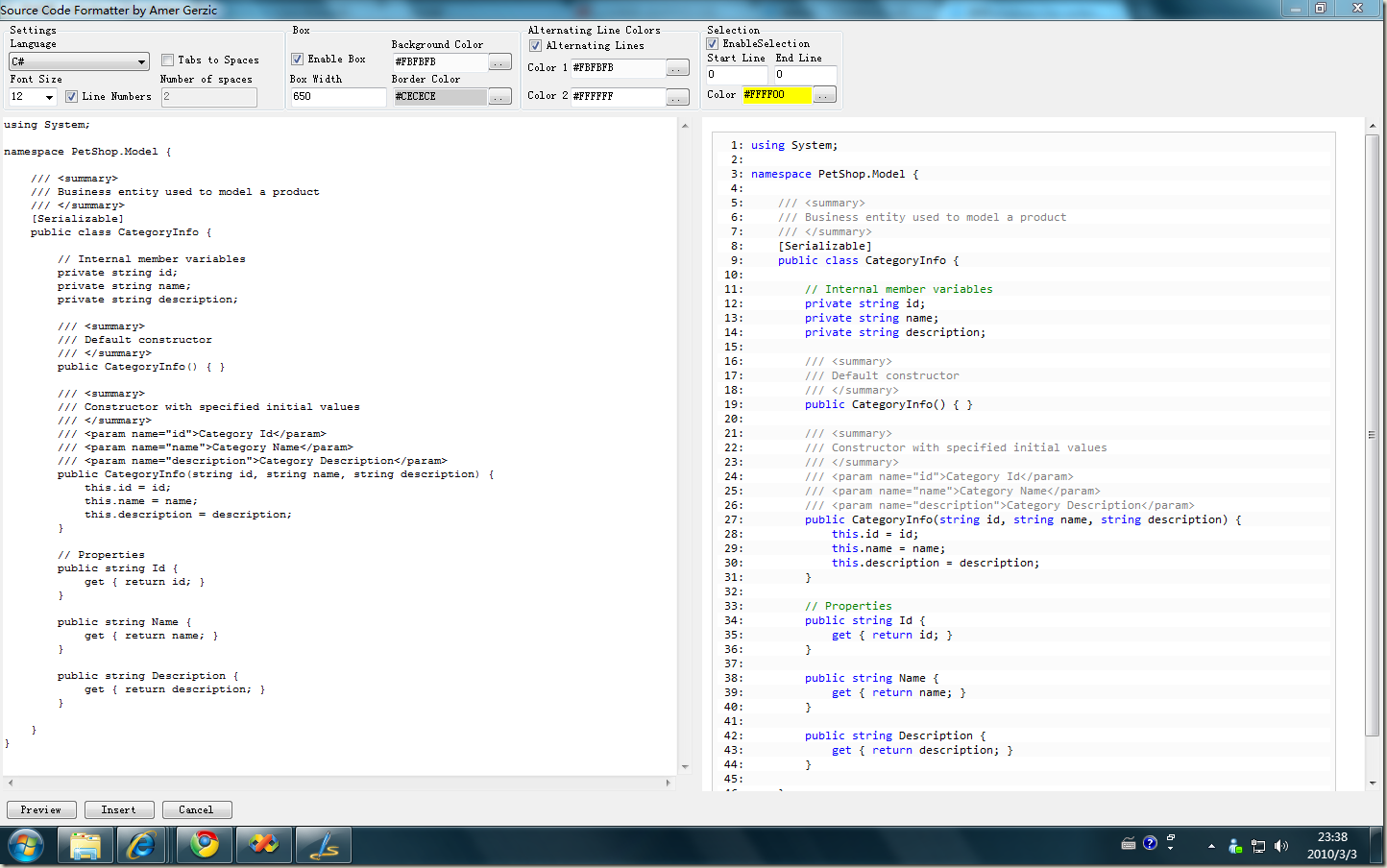Viewport: 1387px width, 868px height.
Task: Uncheck the Enable Box option
Action: 298,59
